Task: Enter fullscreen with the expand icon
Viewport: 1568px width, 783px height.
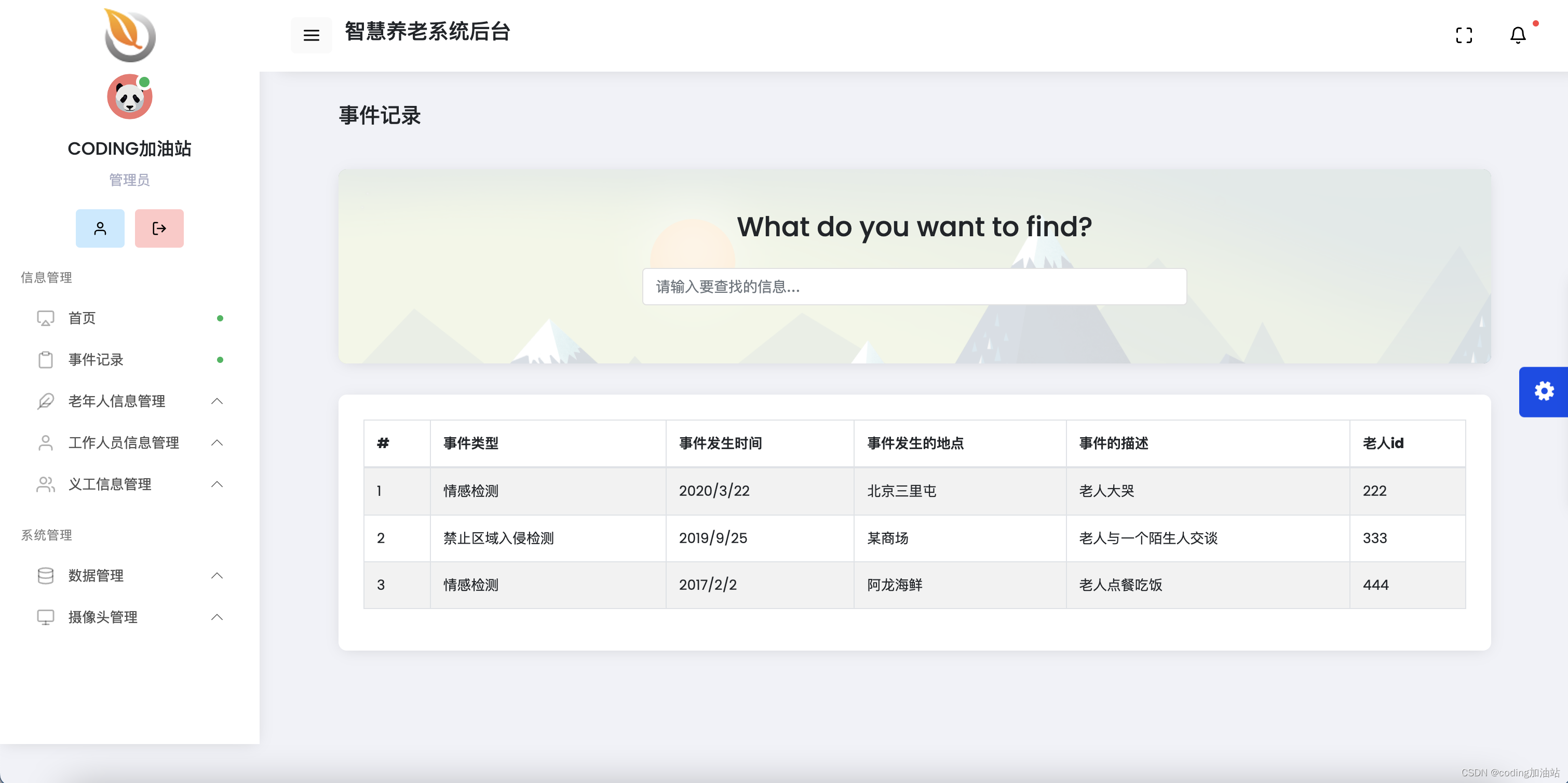Action: pyautogui.click(x=1464, y=35)
